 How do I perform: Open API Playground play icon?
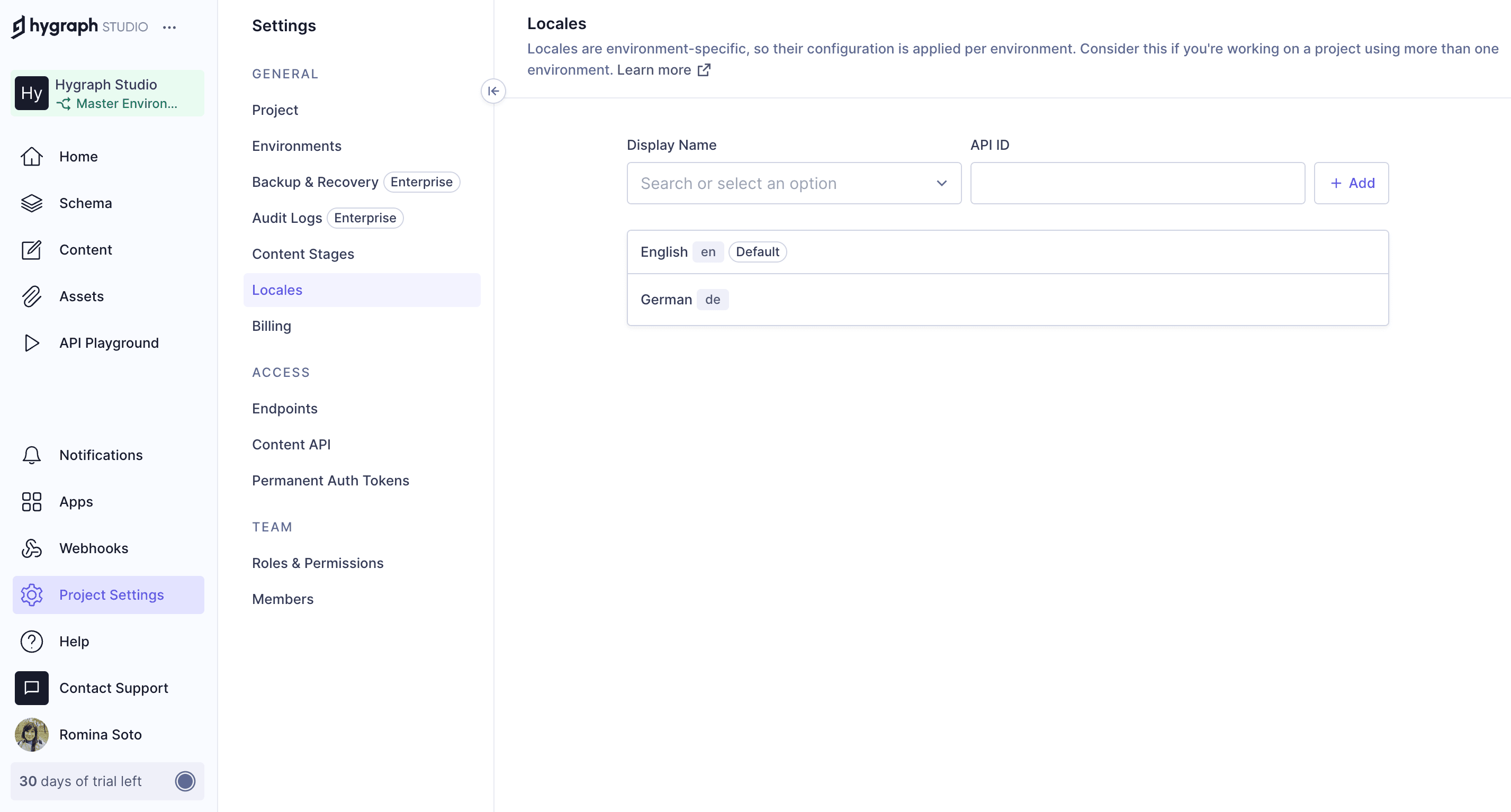click(32, 343)
